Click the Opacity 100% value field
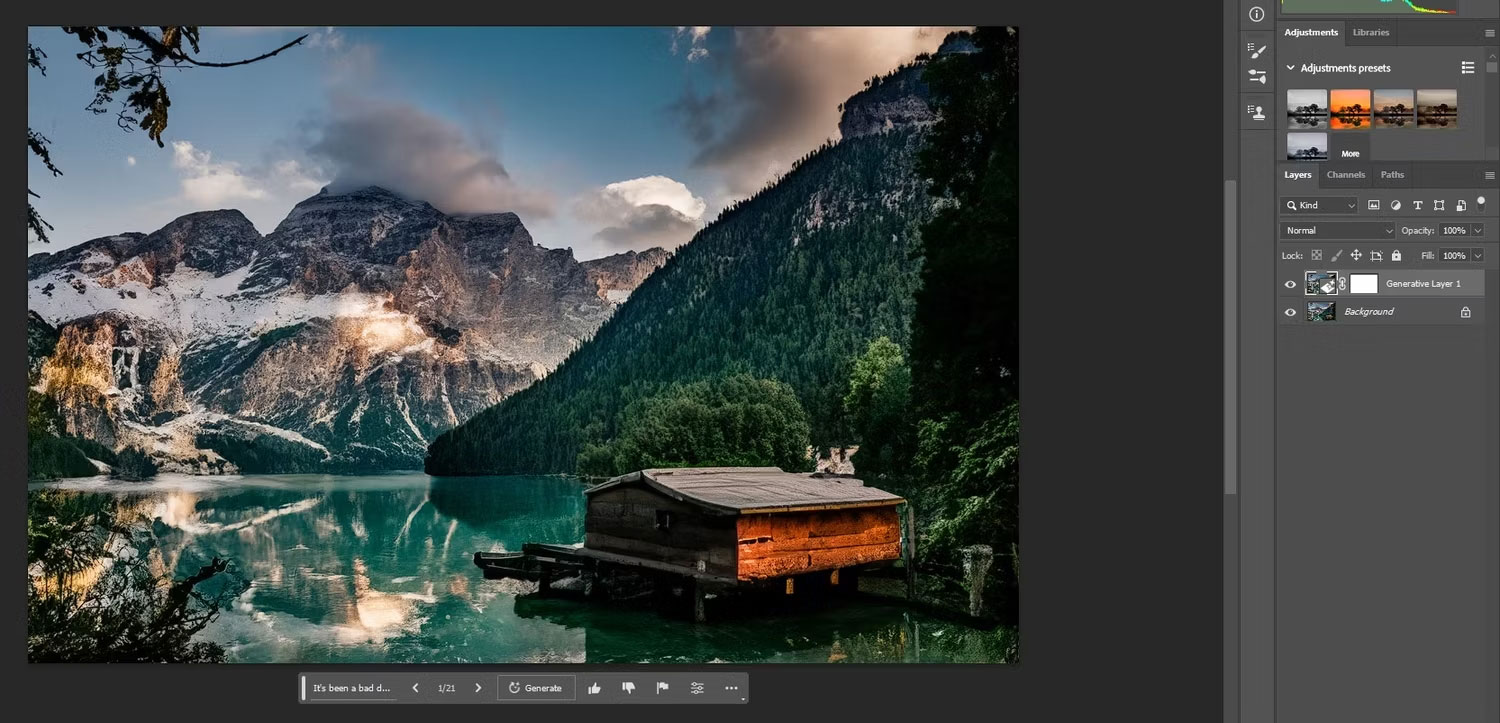Viewport: 1500px width, 723px height. point(1455,230)
